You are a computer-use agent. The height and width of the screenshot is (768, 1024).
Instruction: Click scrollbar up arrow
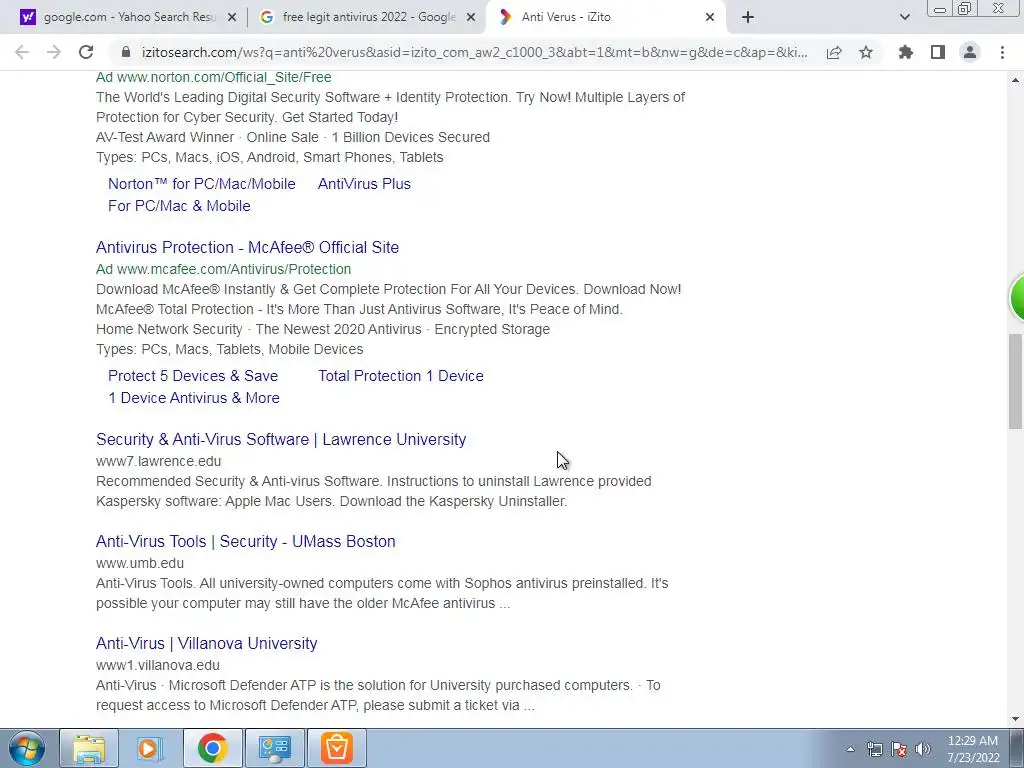coord(1016,80)
